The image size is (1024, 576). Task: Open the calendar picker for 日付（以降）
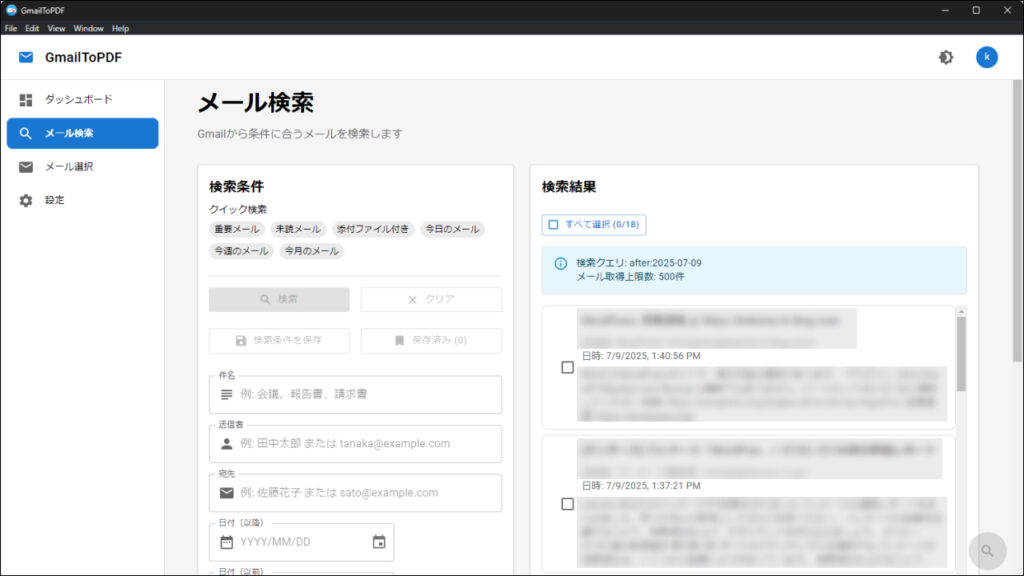(379, 542)
